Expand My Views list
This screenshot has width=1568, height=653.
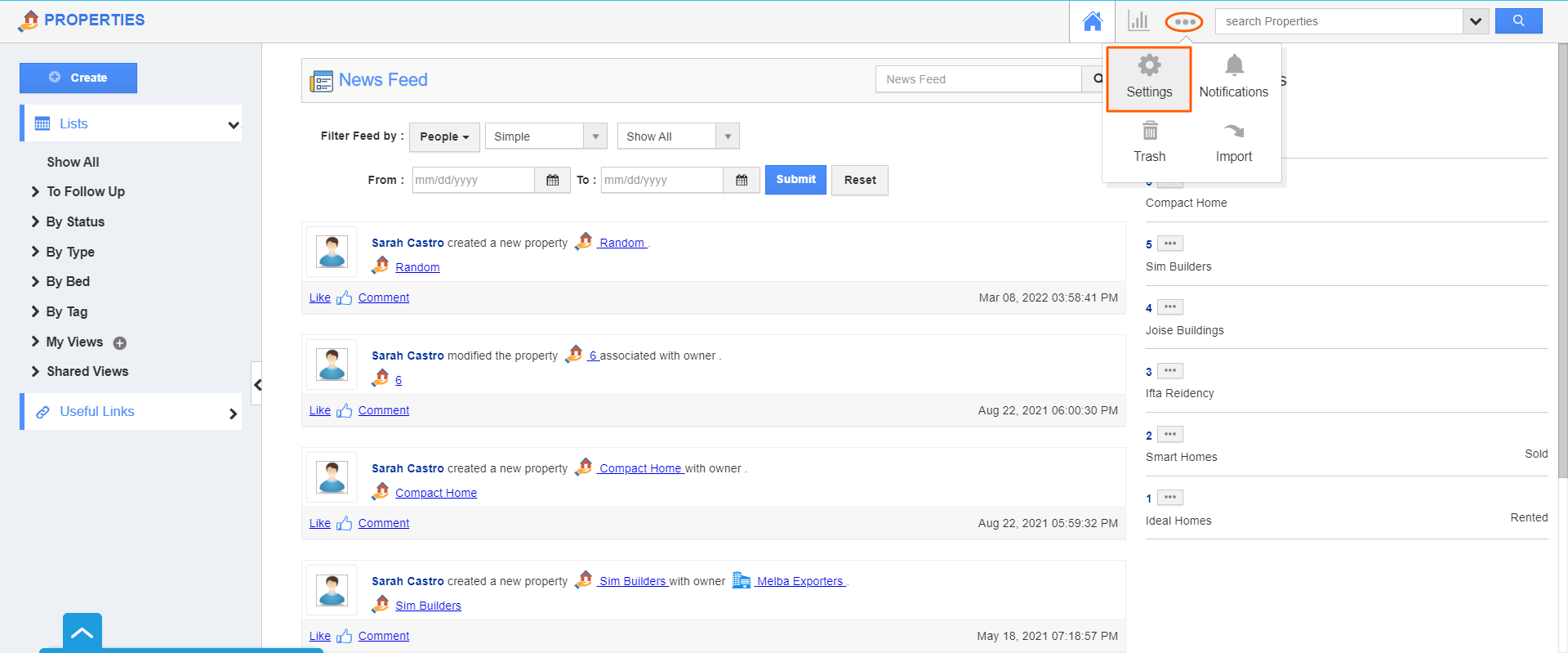pos(35,342)
